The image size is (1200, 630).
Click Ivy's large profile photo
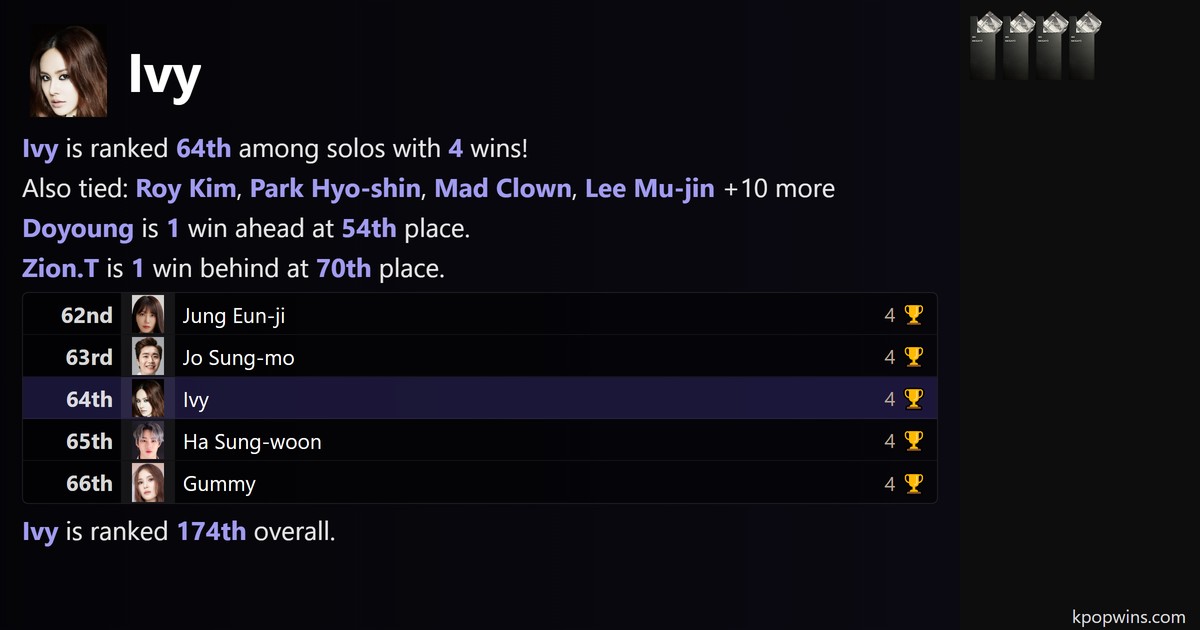(x=68, y=72)
